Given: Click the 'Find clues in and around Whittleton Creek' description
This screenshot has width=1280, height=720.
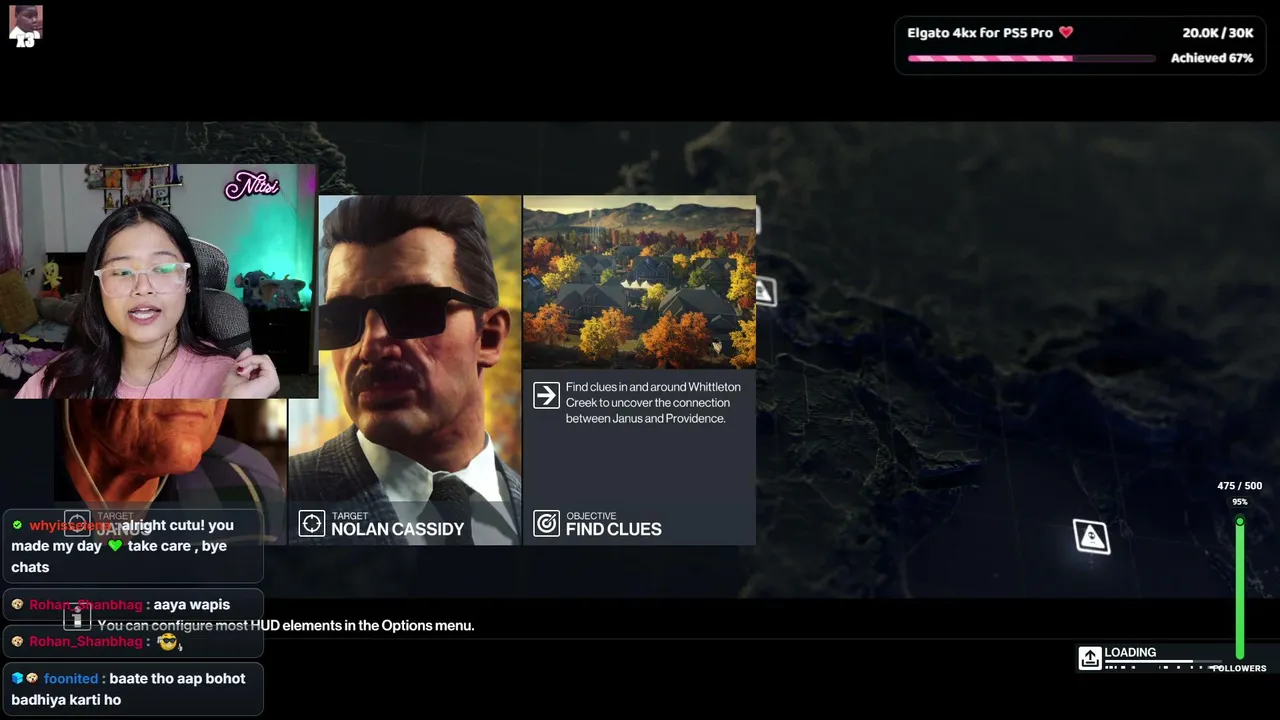Looking at the screenshot, I should (653, 403).
